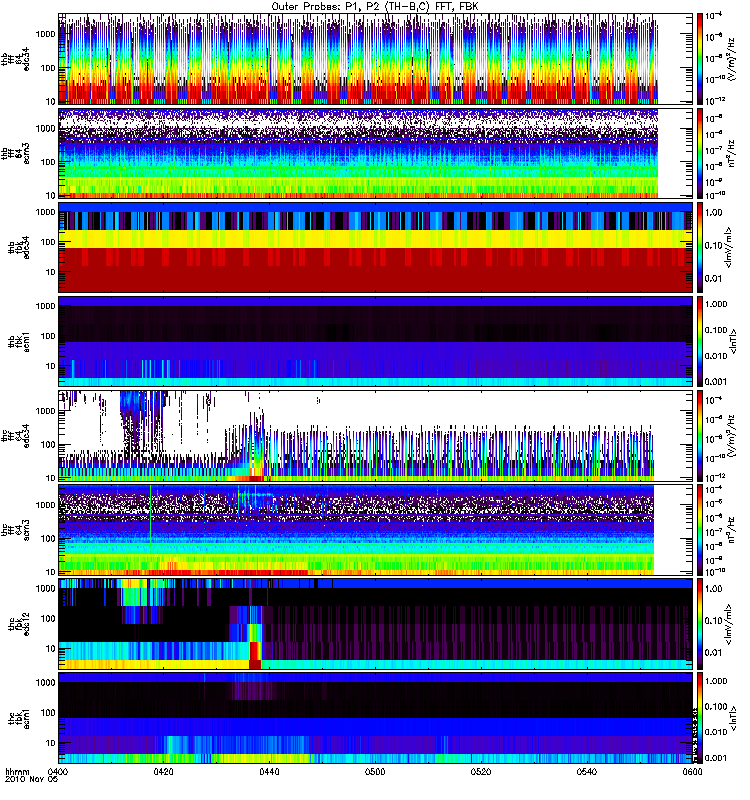Click the '<|mV/m|>' unit label of thb fbk panel
This screenshot has height=800, width=750.
[729, 247]
